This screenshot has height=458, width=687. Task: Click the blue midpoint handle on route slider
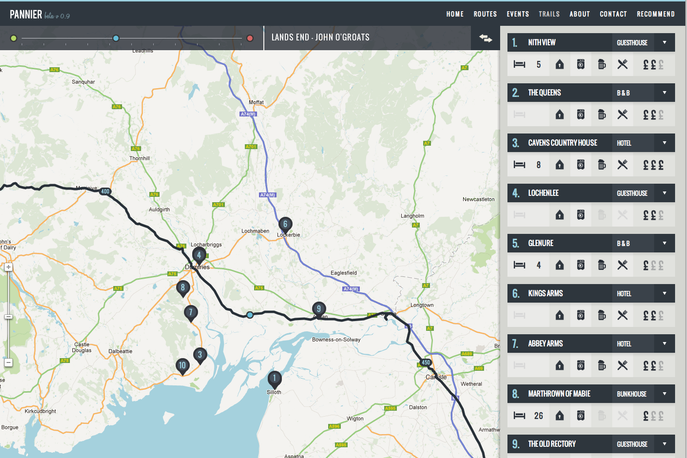[x=116, y=38]
